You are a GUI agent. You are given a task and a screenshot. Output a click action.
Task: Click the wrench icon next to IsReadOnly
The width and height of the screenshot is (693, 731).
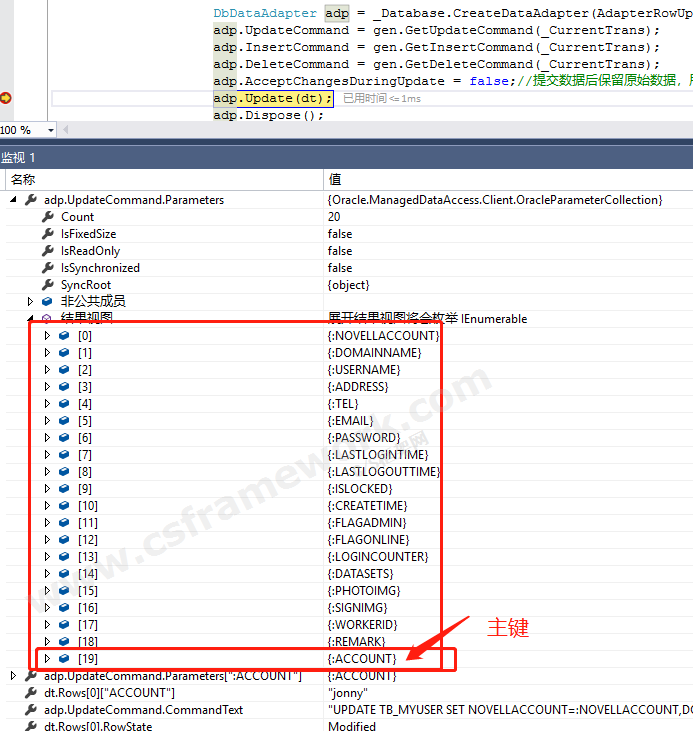47,251
